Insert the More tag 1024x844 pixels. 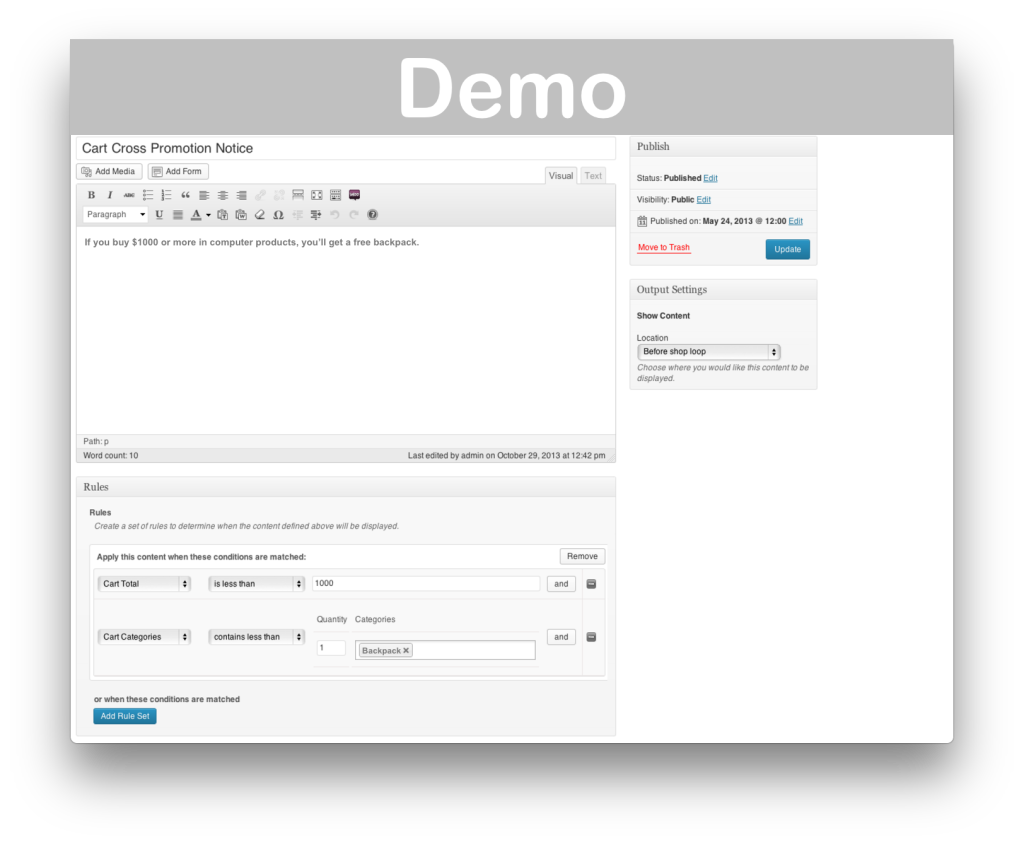point(298,195)
